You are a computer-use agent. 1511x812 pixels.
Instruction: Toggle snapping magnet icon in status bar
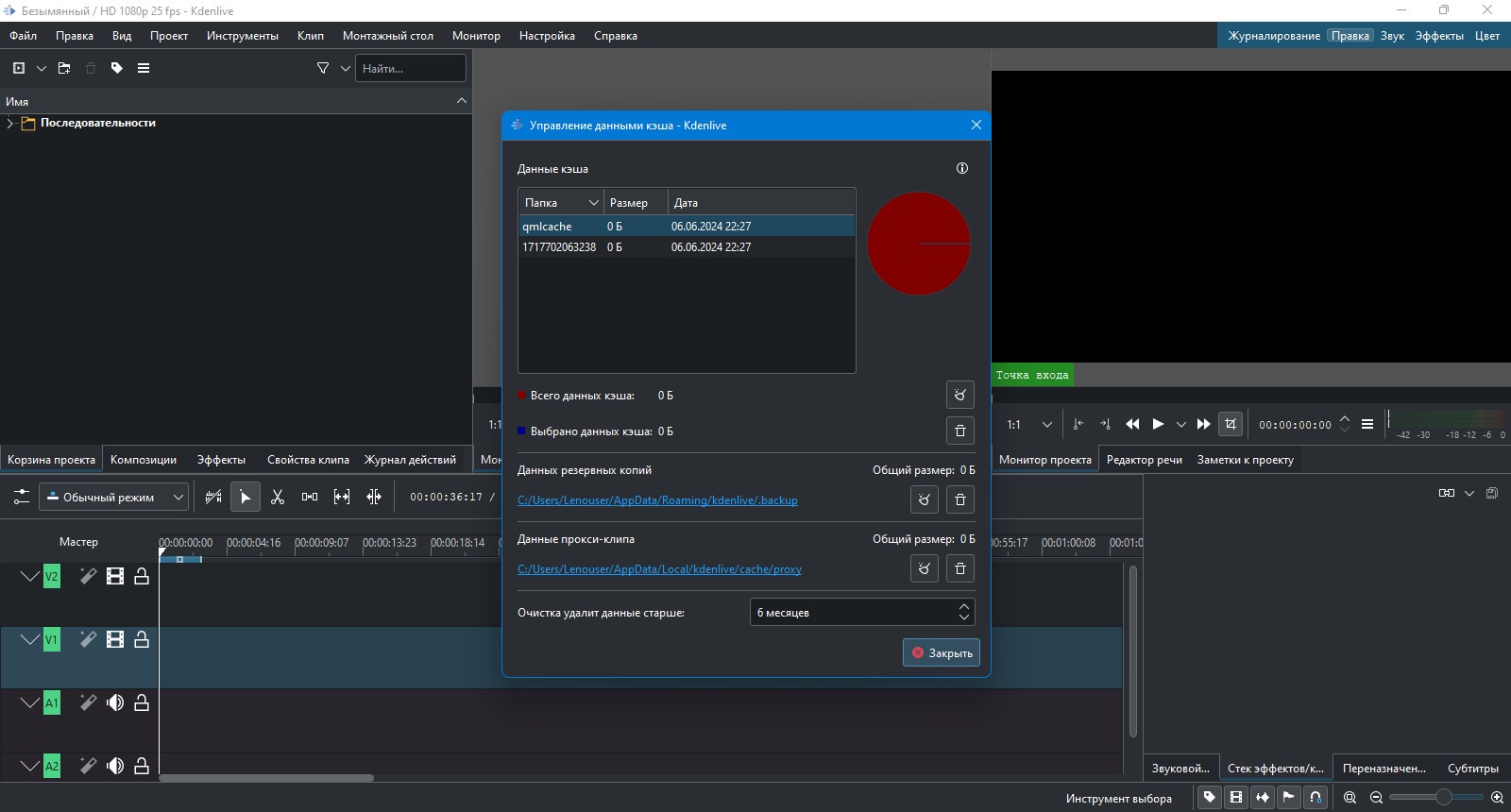pos(1316,798)
